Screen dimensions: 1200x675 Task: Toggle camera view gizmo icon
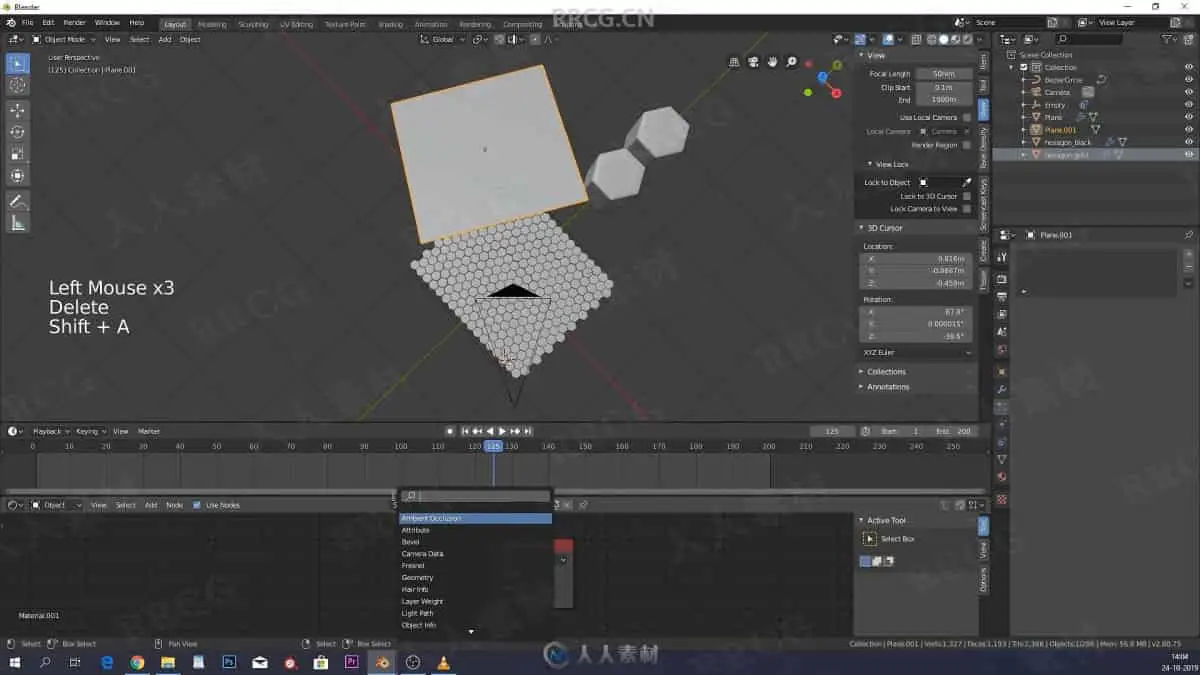(753, 62)
